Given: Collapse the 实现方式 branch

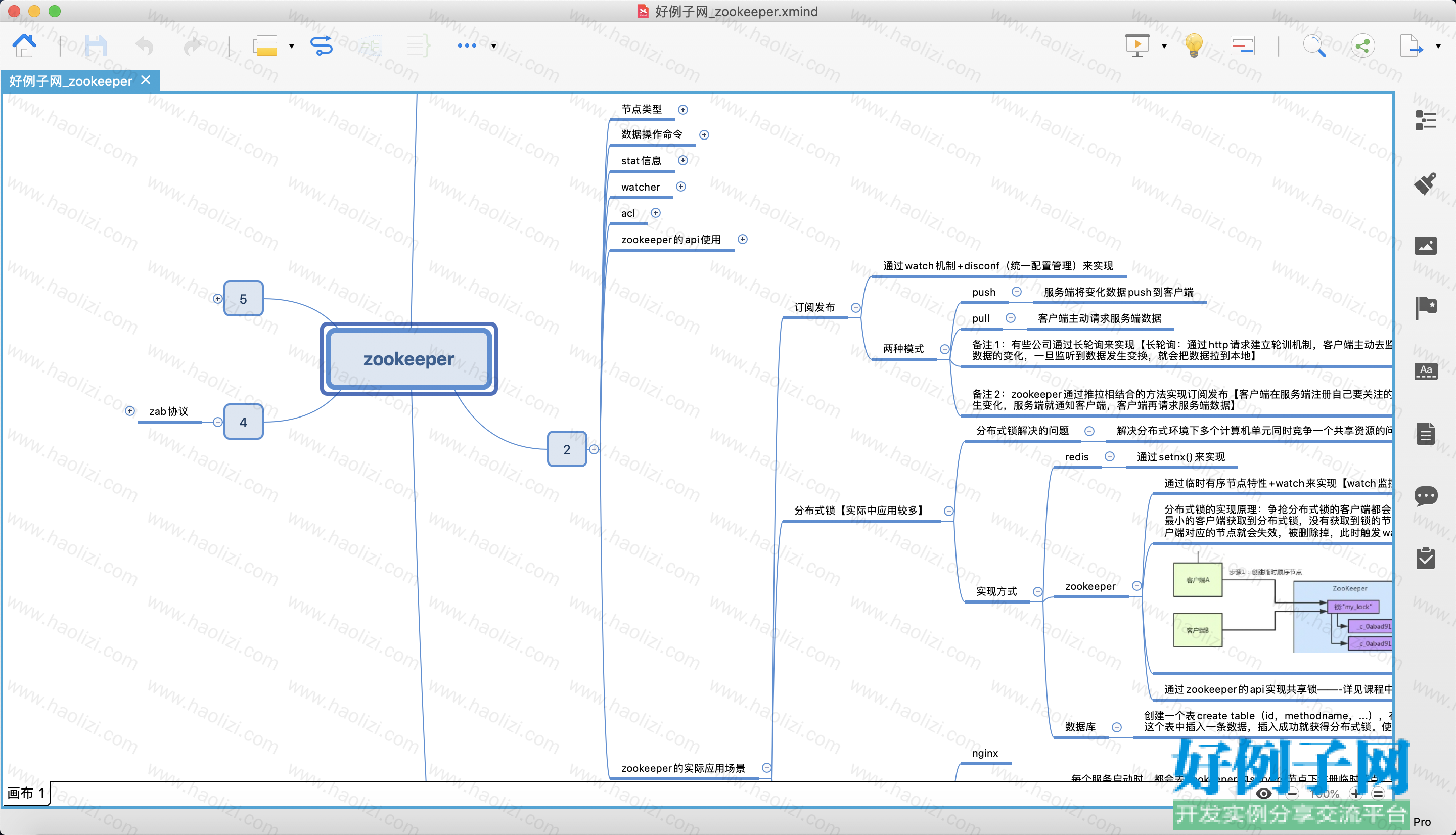Looking at the screenshot, I should tap(1037, 592).
